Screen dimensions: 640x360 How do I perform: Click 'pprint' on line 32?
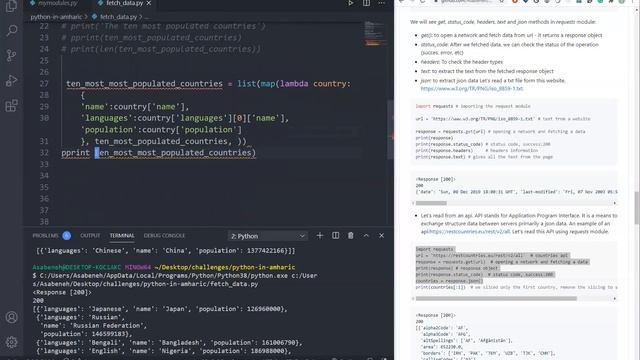(76, 153)
